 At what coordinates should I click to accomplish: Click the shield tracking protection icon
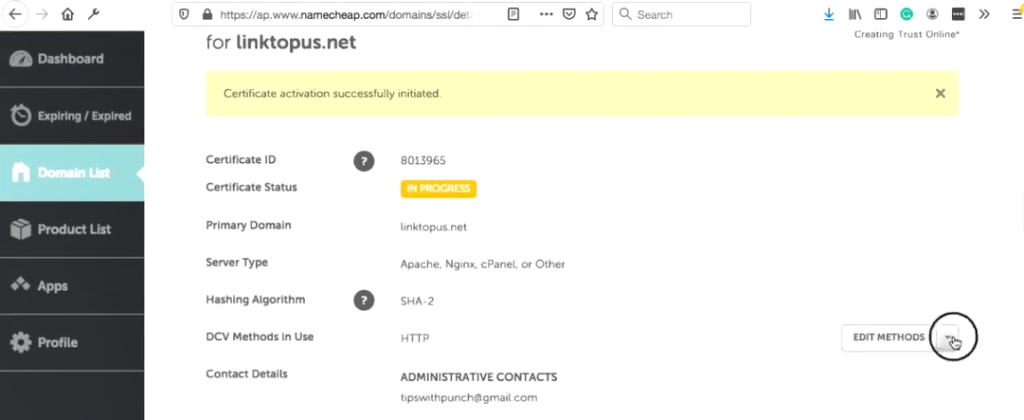184,14
